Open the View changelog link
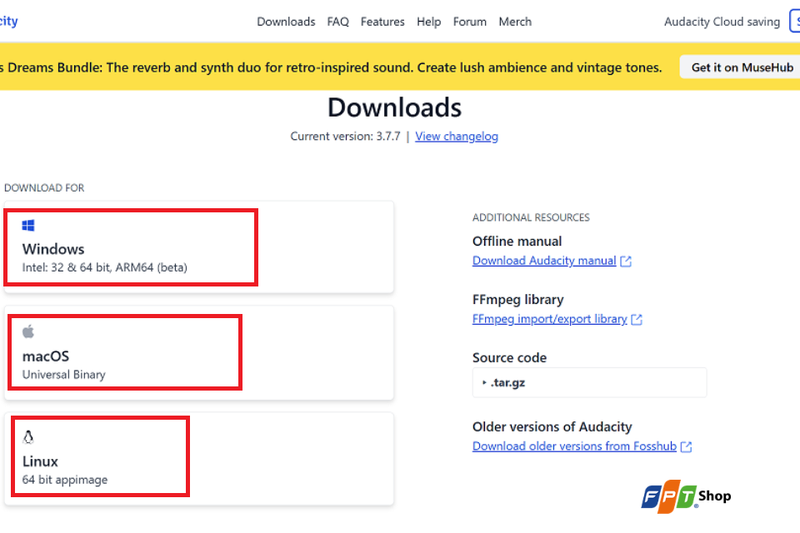Screen dimensions: 800x533 [457, 136]
